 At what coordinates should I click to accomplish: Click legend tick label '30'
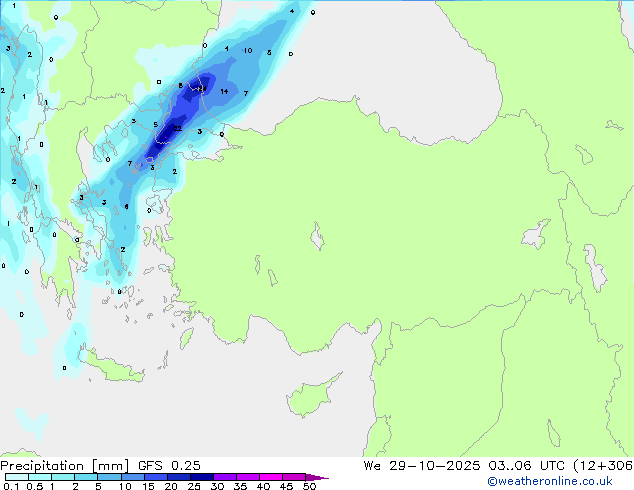(217, 486)
